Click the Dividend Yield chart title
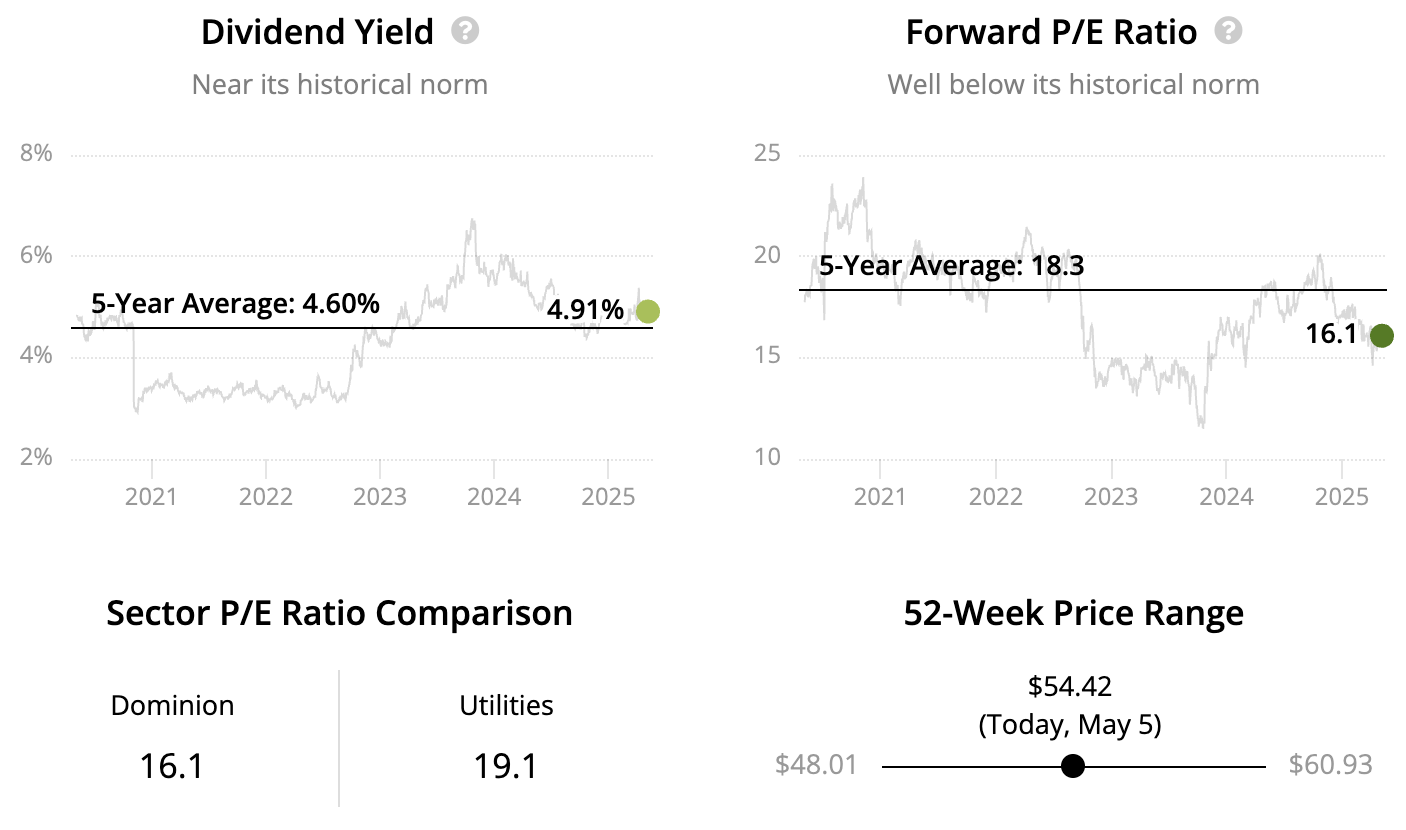The height and width of the screenshot is (830, 1406). point(317,32)
